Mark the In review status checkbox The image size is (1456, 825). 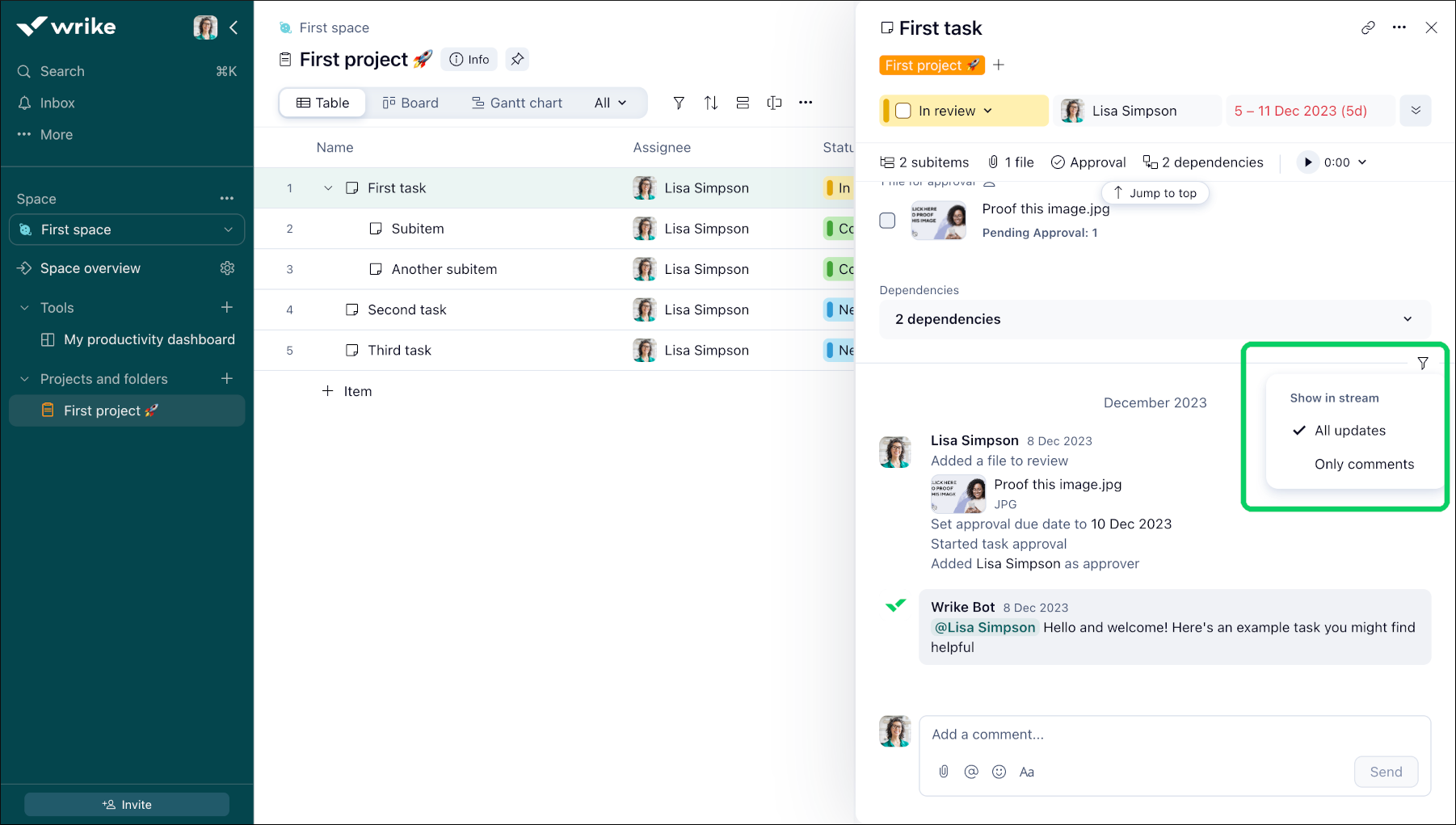click(903, 111)
